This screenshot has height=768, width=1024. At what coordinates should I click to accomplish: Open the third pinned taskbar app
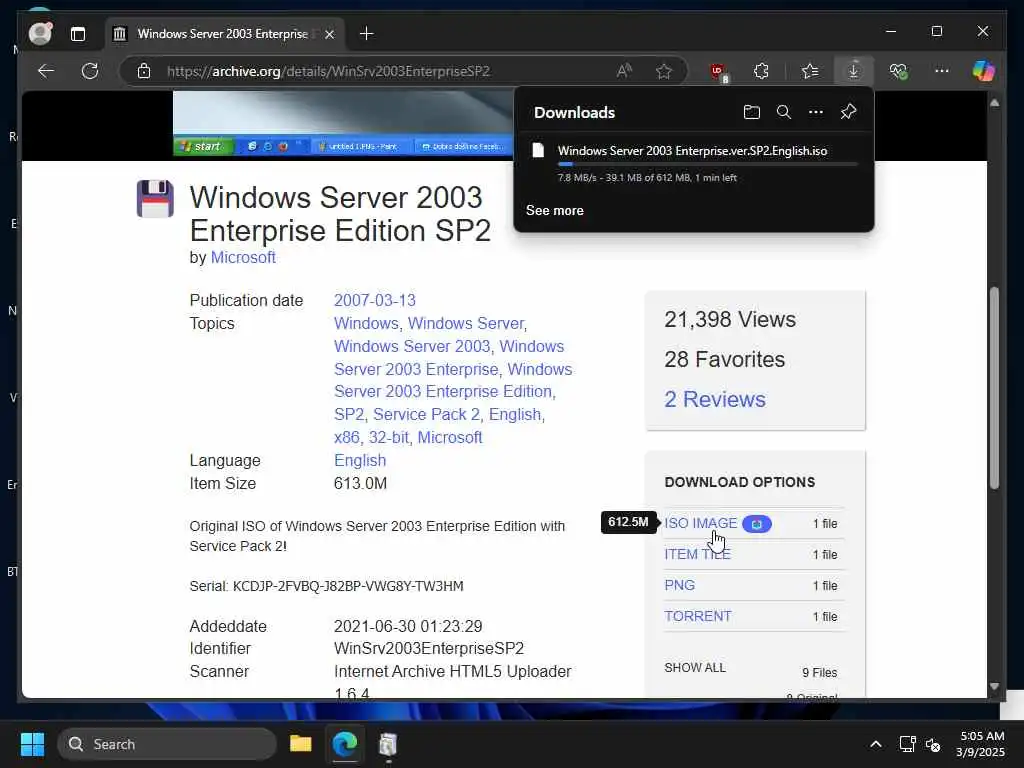coord(388,744)
